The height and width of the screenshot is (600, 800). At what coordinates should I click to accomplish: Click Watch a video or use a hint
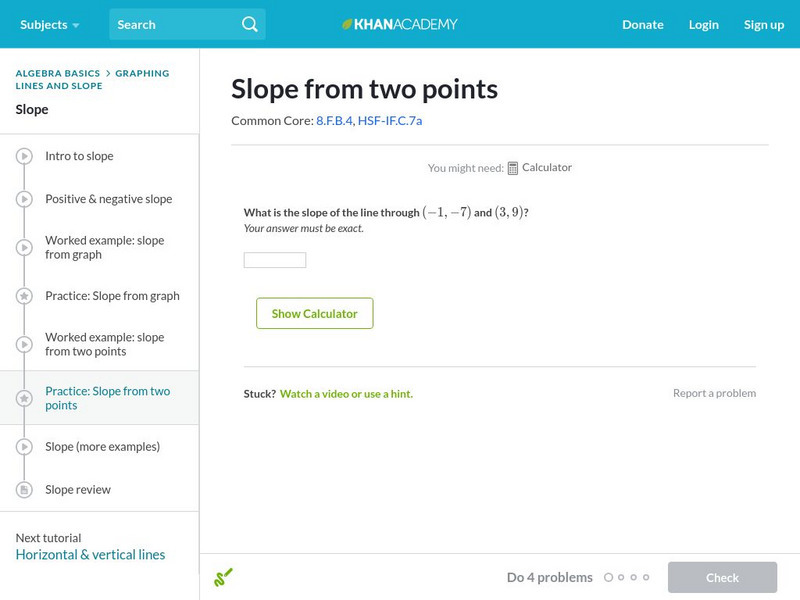(346, 394)
